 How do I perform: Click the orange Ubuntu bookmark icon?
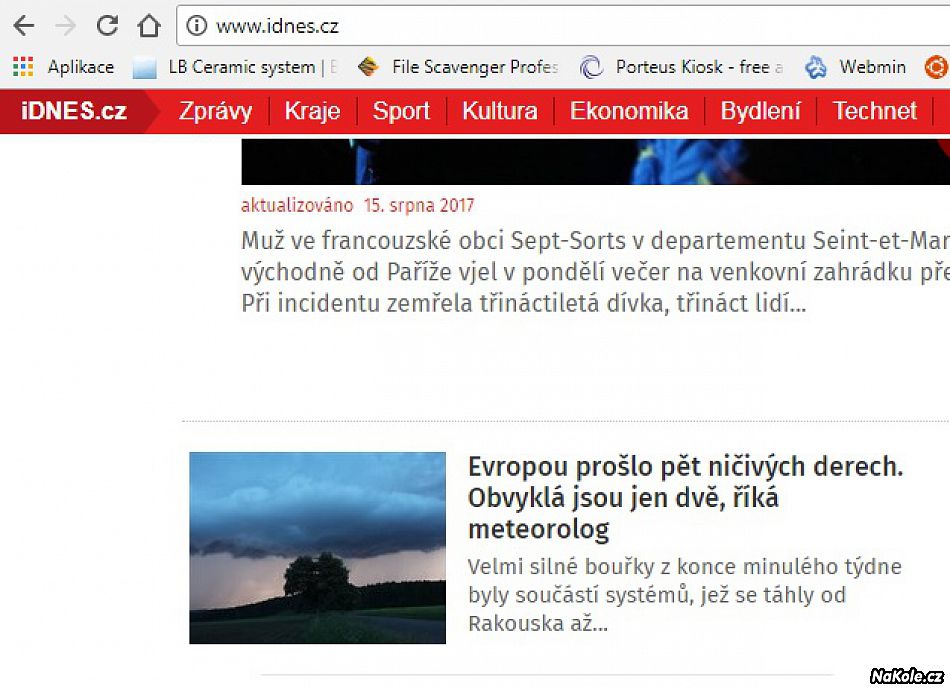point(937,67)
